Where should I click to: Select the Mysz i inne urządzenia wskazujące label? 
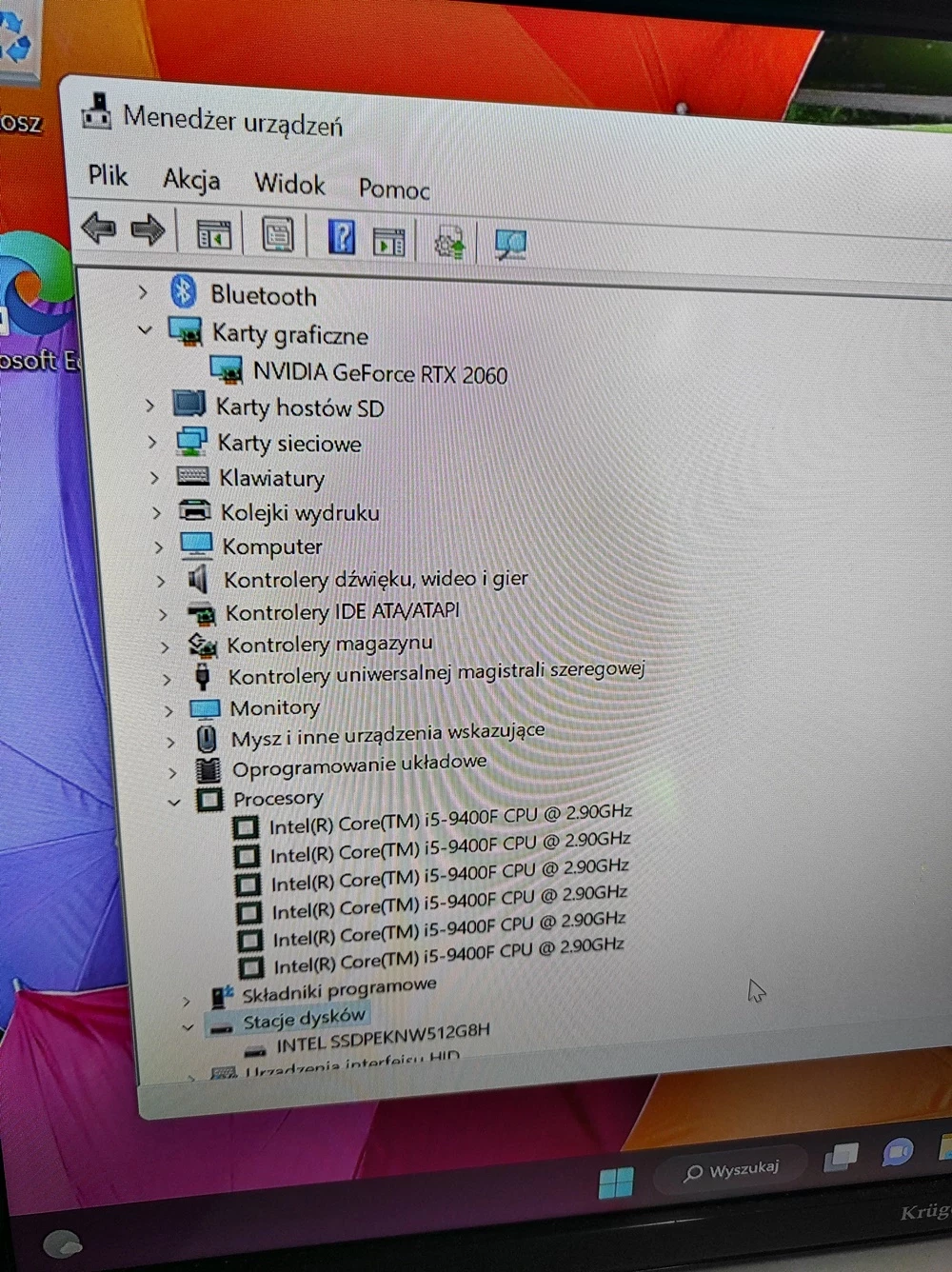(x=387, y=734)
